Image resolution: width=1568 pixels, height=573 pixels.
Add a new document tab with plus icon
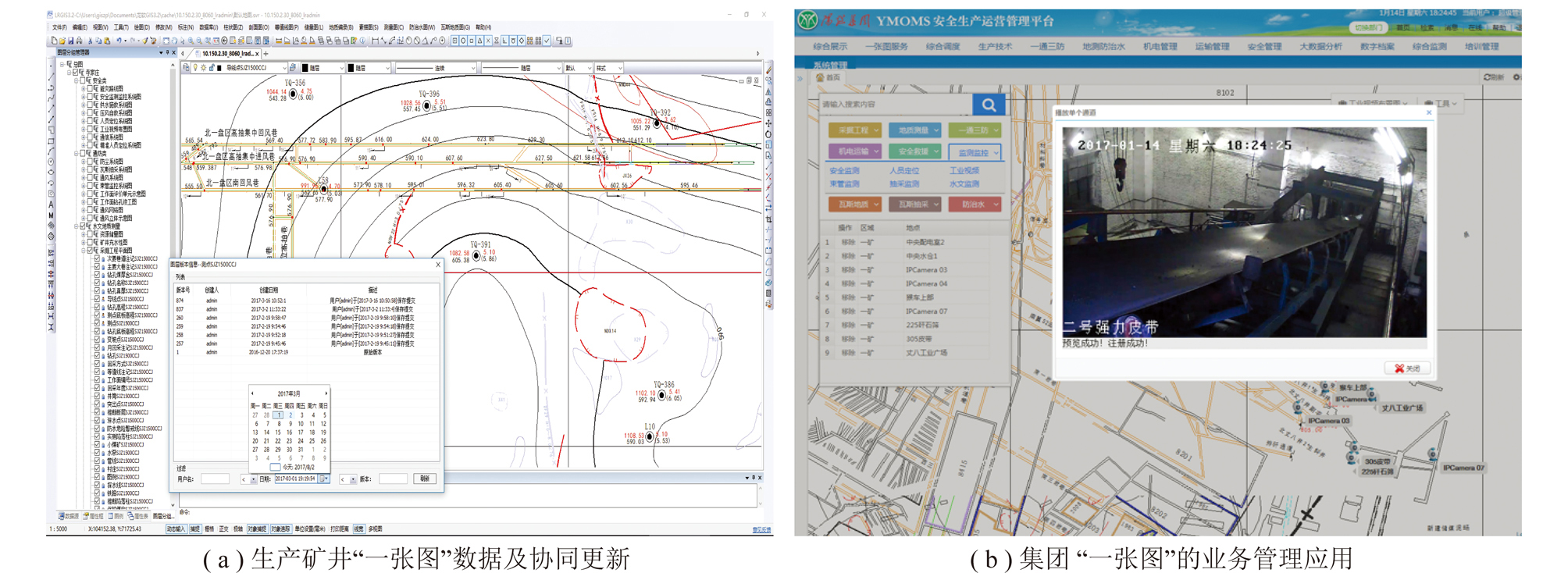tap(265, 54)
